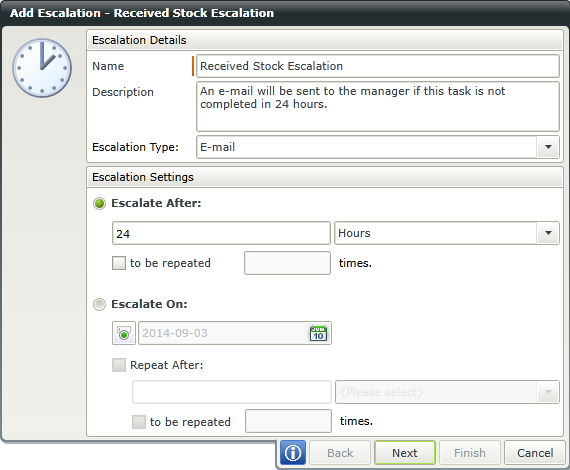This screenshot has height=470, width=570.
Task: Enable the top 'to be repeated' checkbox
Action: [x=119, y=263]
